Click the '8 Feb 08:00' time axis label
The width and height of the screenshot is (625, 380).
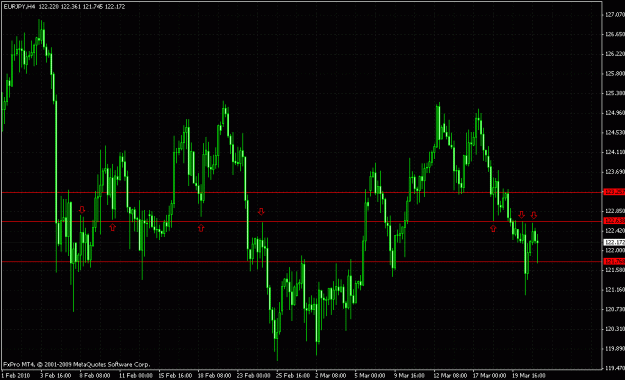95,375
